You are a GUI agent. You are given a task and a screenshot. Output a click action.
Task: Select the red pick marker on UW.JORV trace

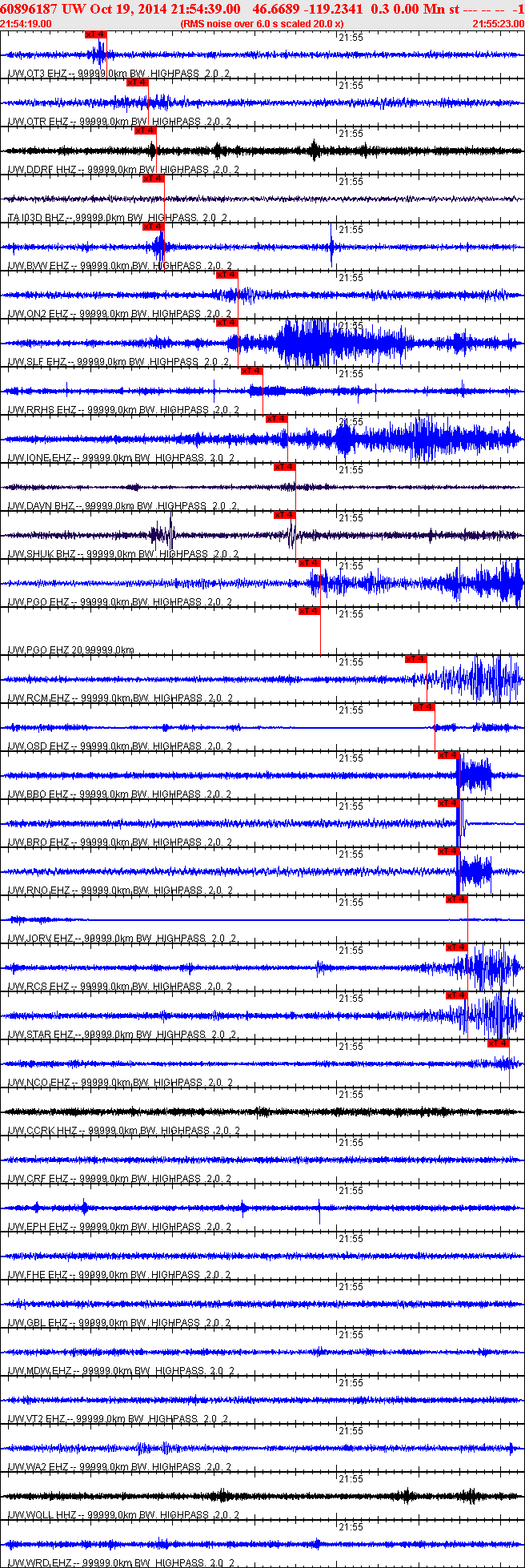456,899
